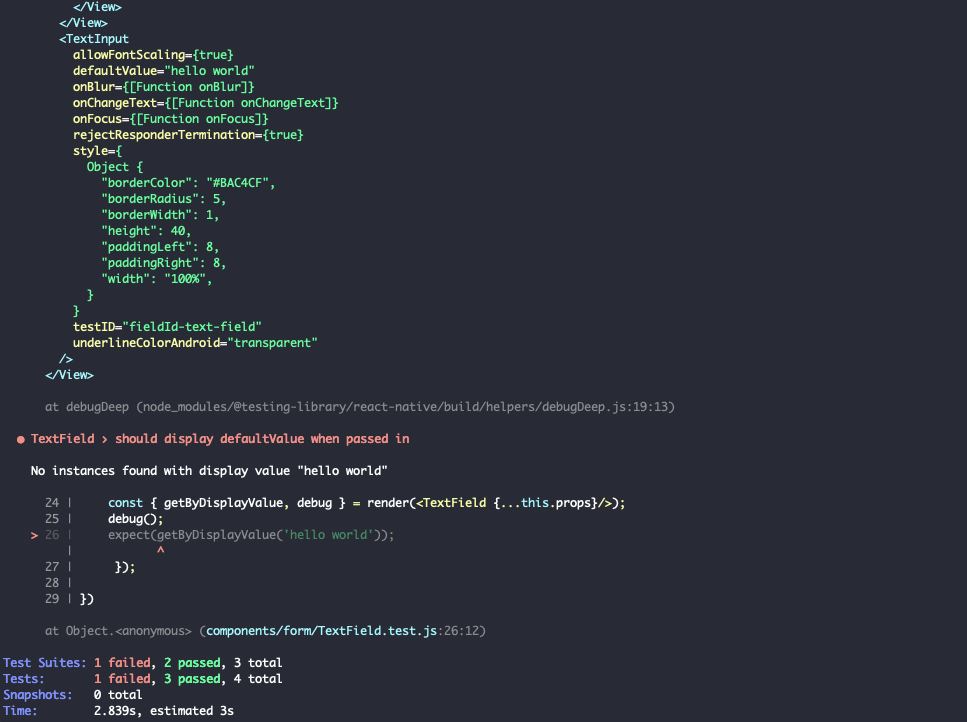Click the rejectResponderTermination={true} line
The height and width of the screenshot is (722, 967).
[188, 135]
